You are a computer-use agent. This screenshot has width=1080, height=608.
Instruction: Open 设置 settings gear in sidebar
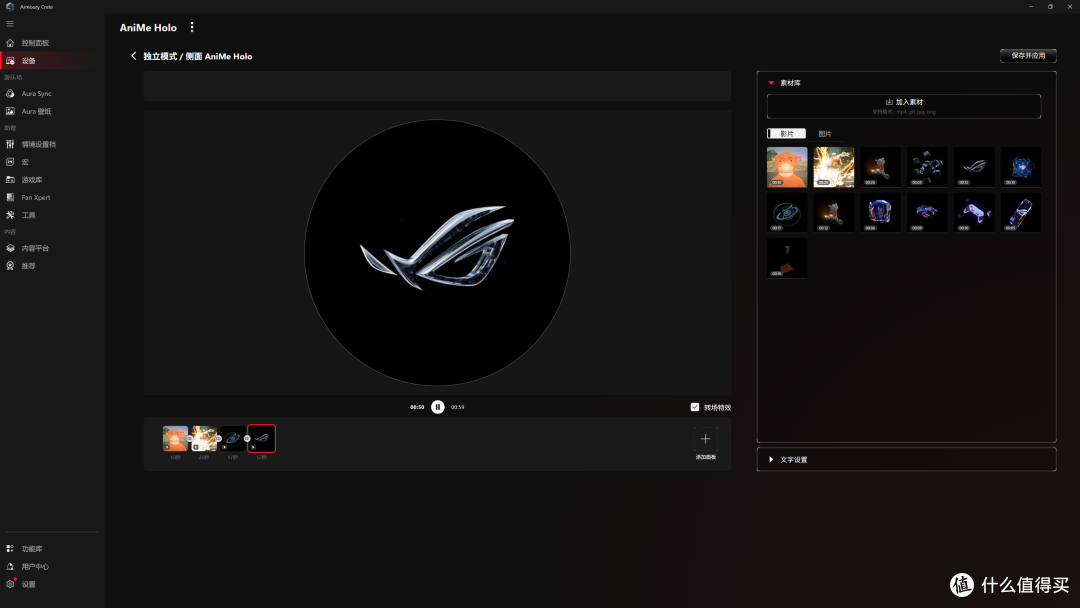pyautogui.click(x=10, y=584)
